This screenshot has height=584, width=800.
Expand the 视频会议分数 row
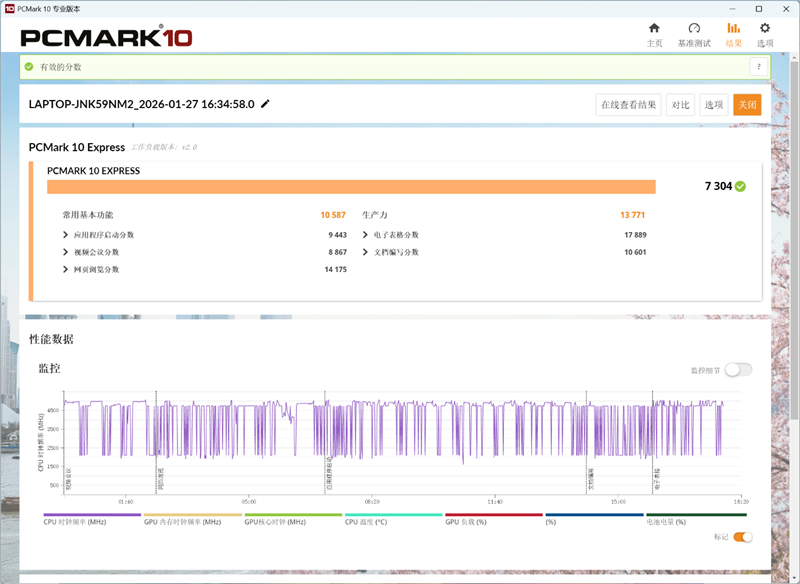click(66, 252)
